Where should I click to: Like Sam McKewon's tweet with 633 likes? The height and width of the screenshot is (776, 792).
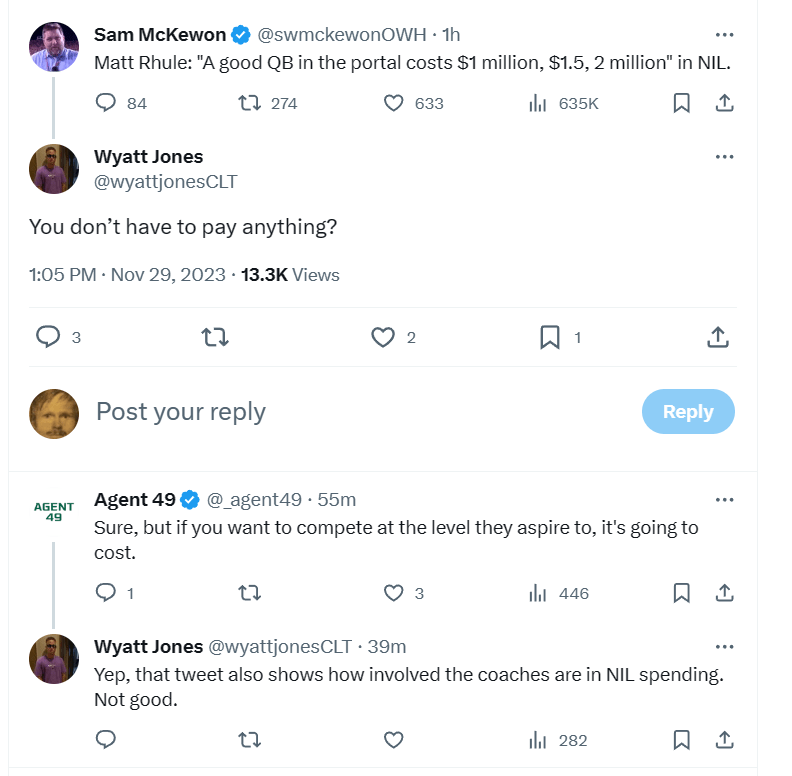[394, 103]
